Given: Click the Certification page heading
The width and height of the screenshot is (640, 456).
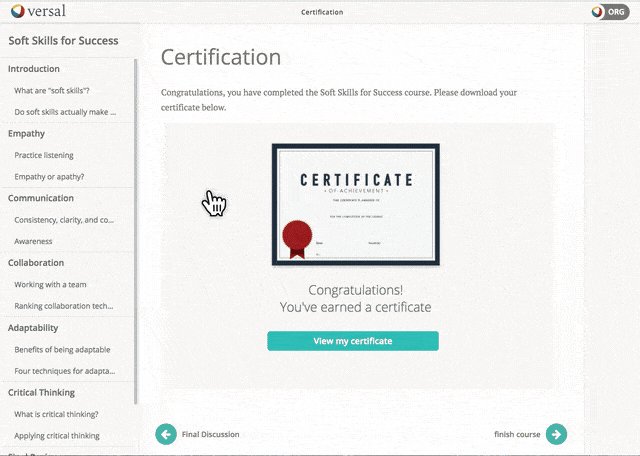Looking at the screenshot, I should coord(221,57).
